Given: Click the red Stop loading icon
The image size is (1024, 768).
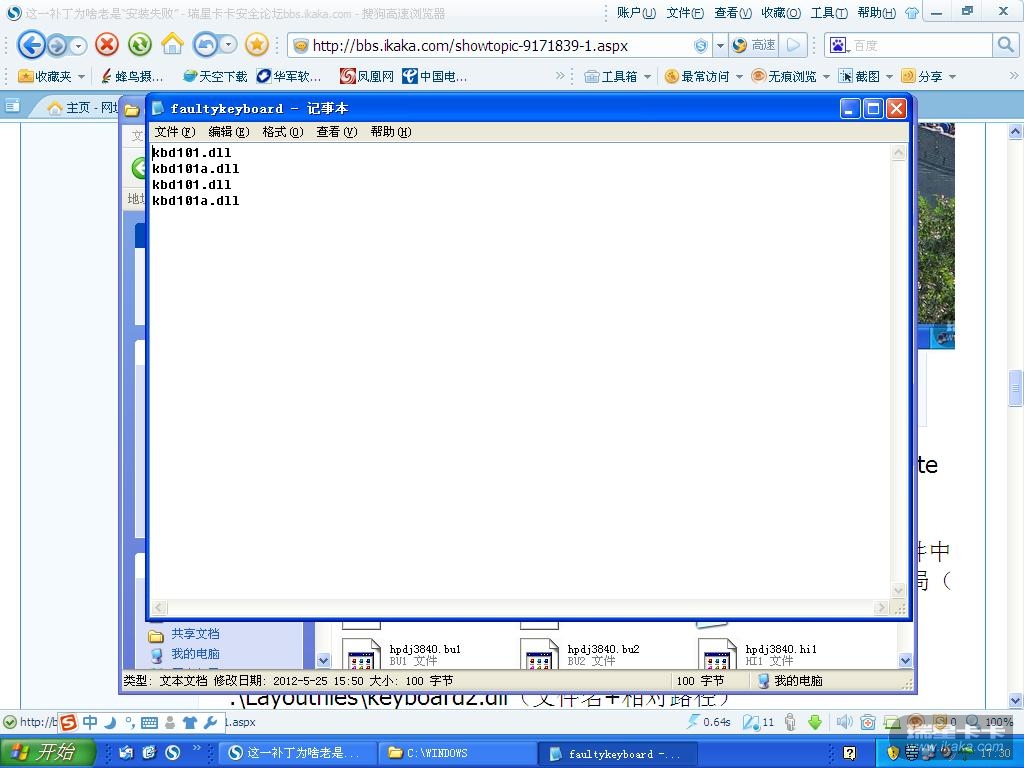Looking at the screenshot, I should point(107,45).
